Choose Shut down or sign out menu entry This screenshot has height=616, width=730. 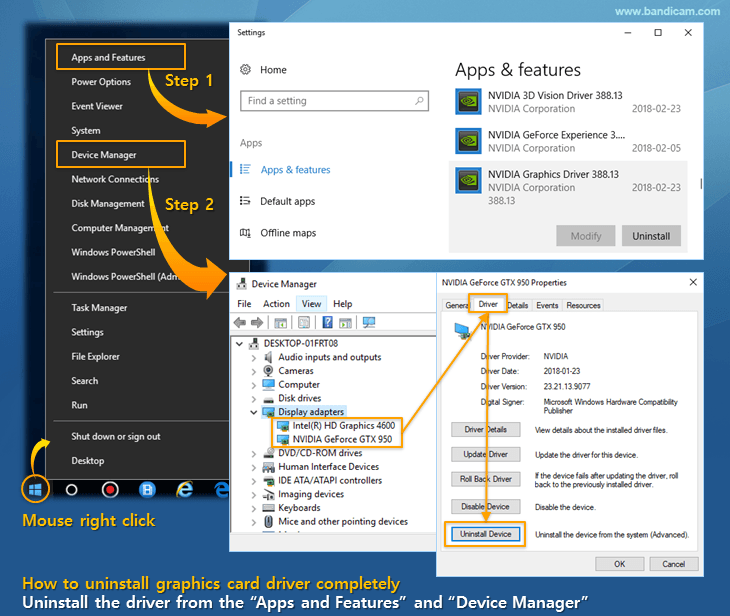(x=115, y=436)
